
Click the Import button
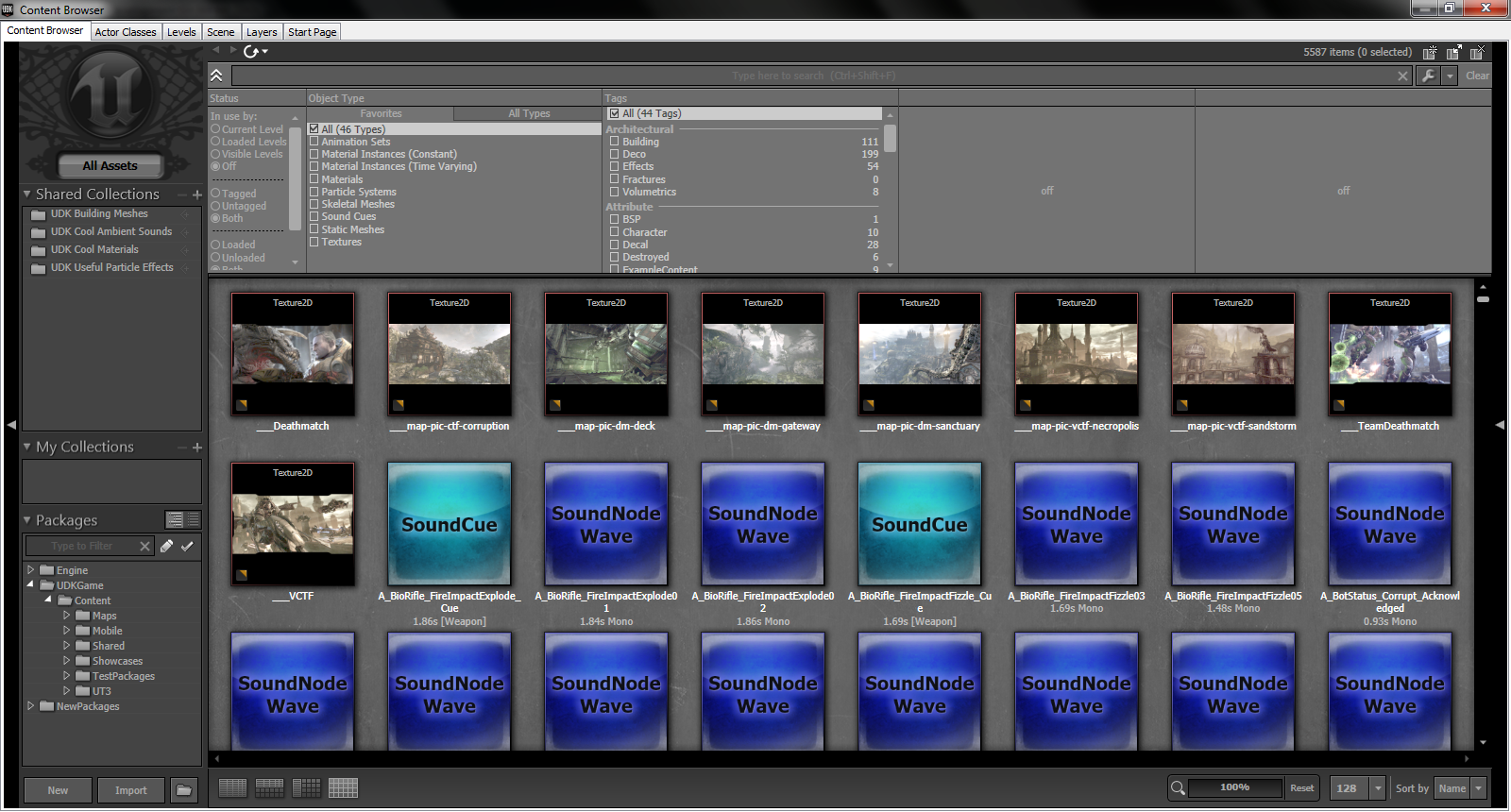tap(131, 790)
